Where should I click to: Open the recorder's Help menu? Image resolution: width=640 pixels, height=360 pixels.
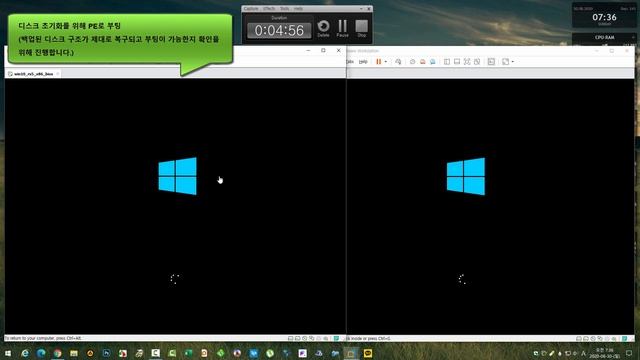click(x=298, y=9)
